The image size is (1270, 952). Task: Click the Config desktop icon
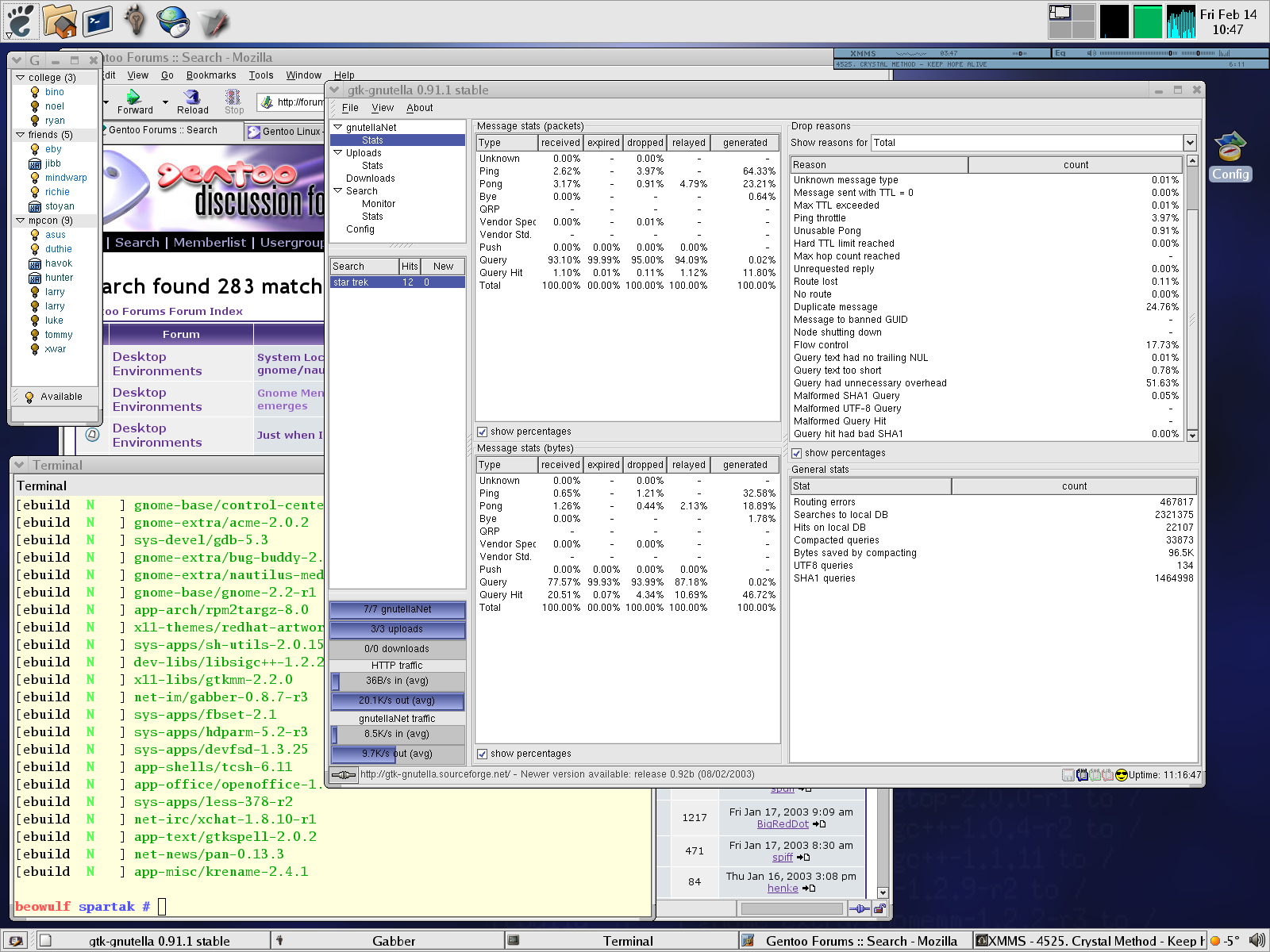coord(1230,156)
